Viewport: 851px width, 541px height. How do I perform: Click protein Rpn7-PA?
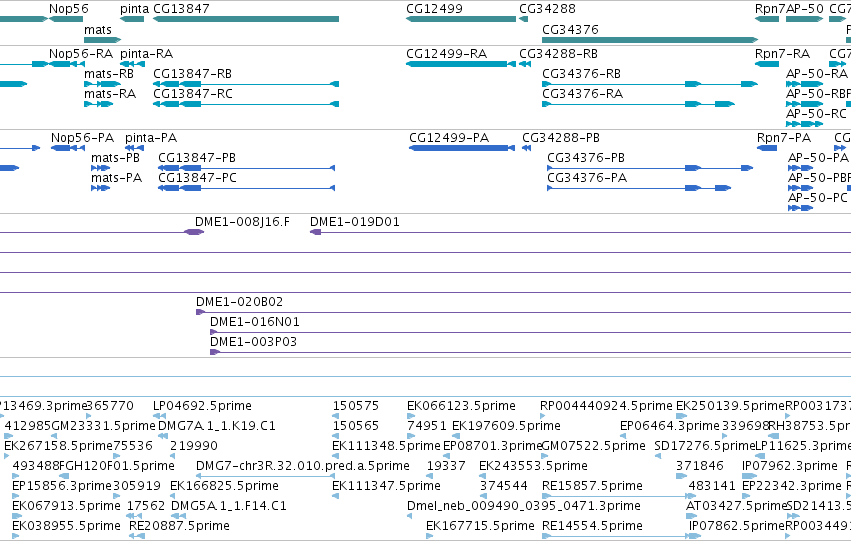point(784,138)
